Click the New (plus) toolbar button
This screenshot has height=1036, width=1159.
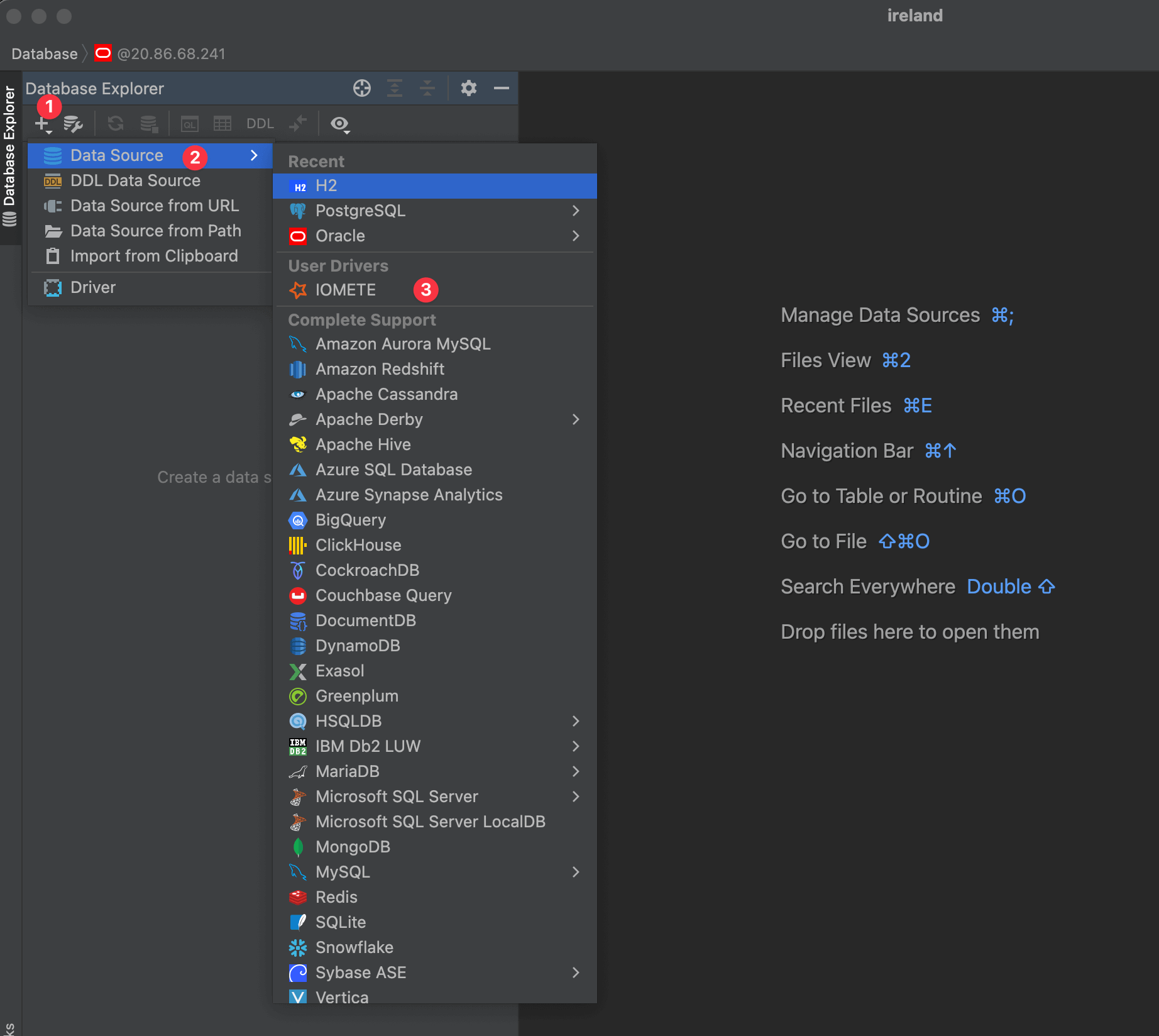(43, 124)
